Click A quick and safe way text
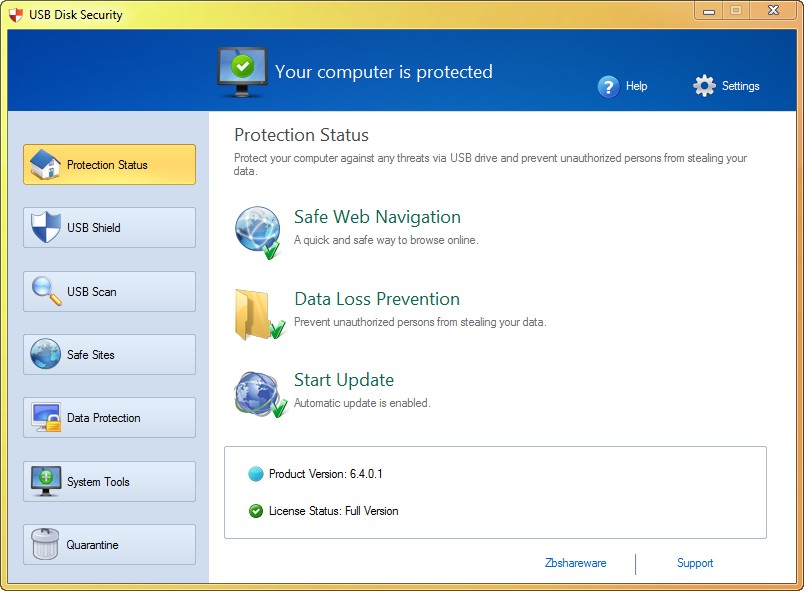Image resolution: width=804 pixels, height=591 pixels. (x=386, y=240)
